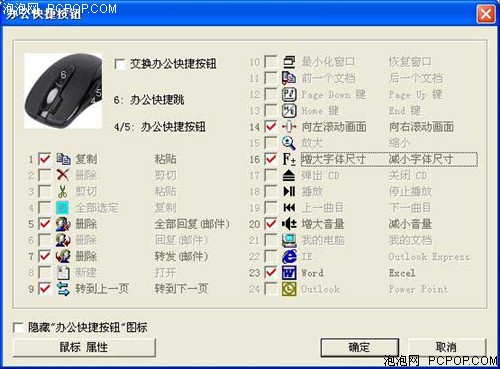
Task: Click the 4/5: 办公快捷按钮 label
Action: [160, 127]
